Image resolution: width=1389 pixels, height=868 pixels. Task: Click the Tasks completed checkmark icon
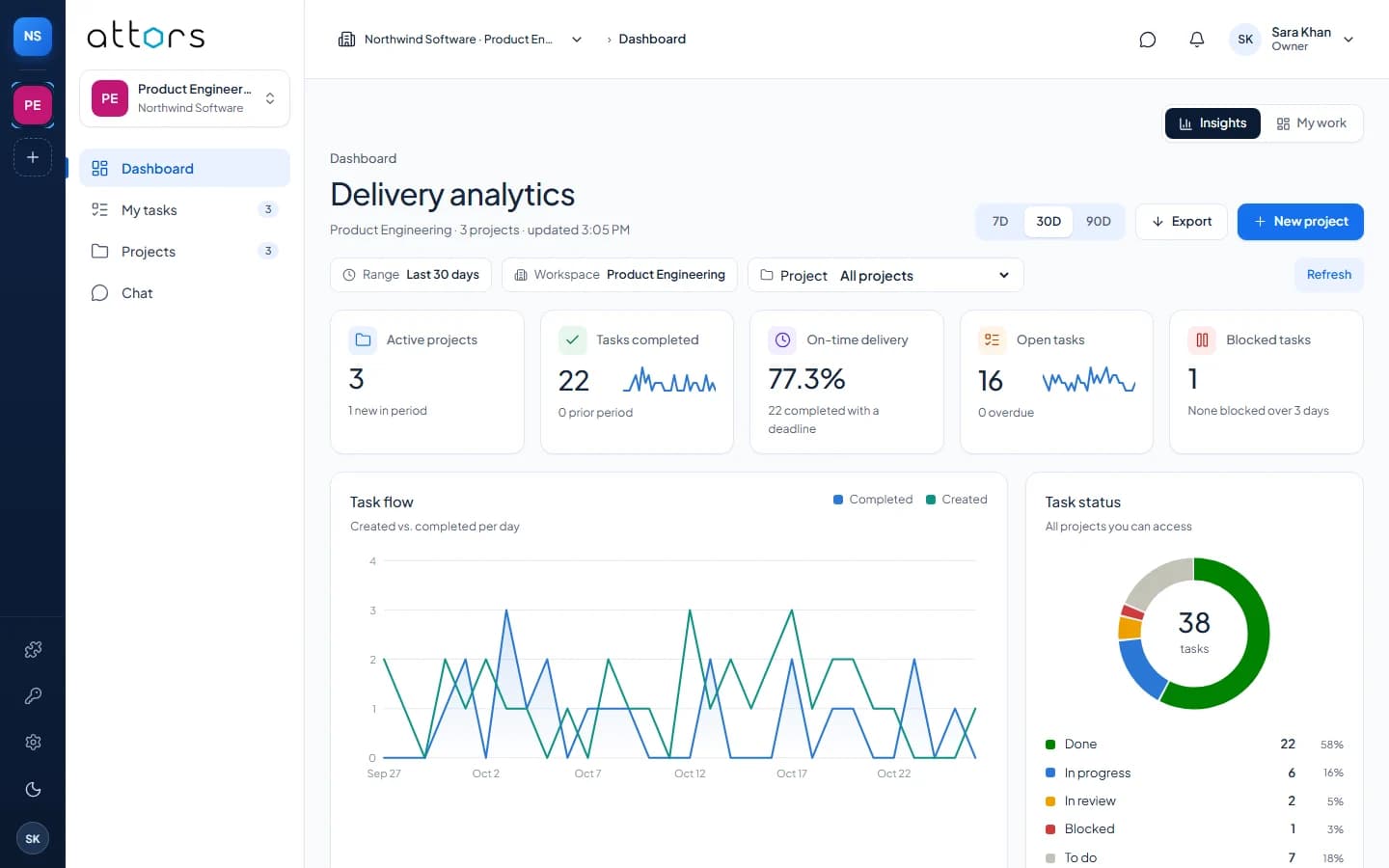572,339
